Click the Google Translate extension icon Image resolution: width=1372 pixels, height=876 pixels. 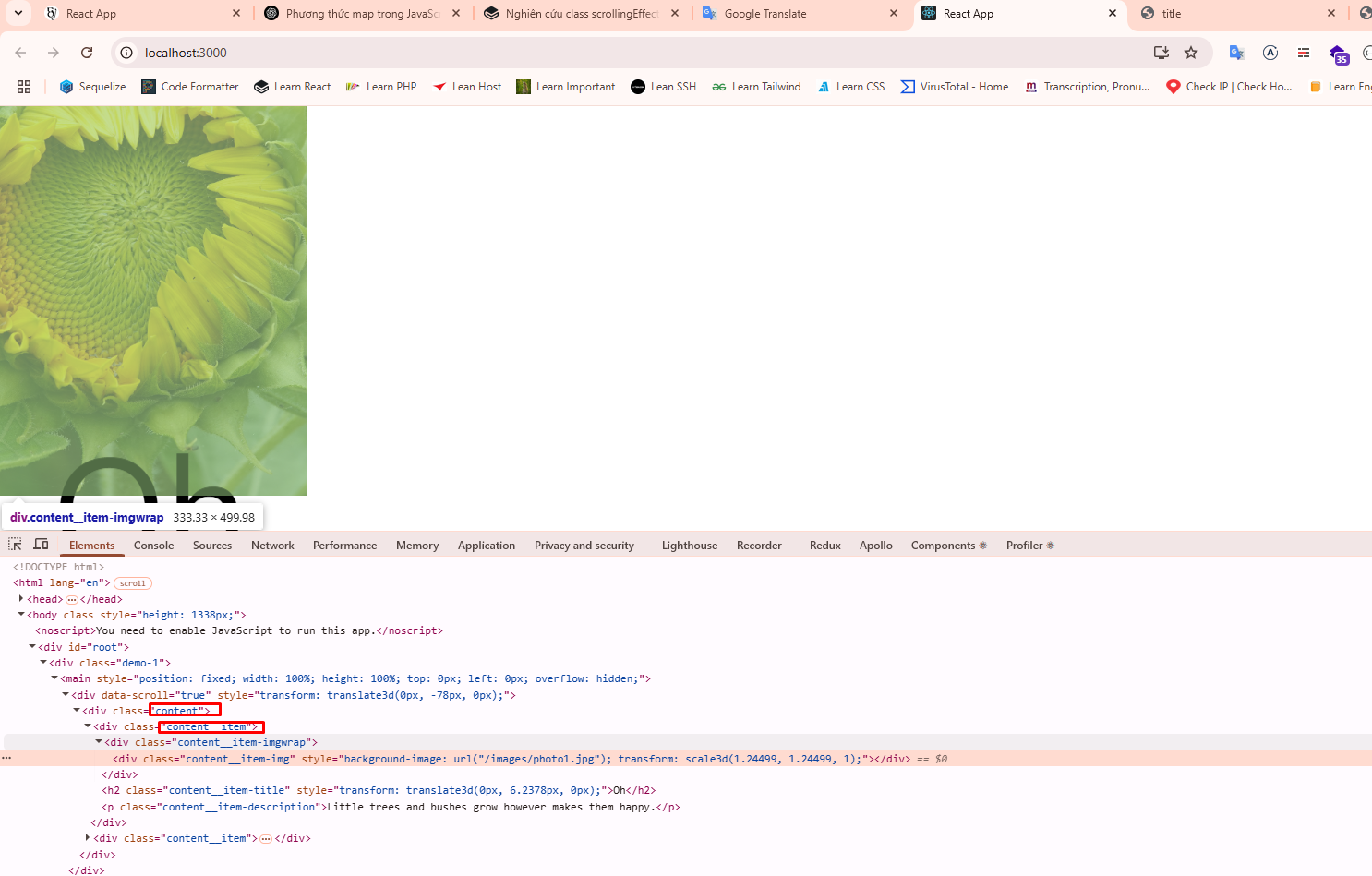click(1236, 53)
